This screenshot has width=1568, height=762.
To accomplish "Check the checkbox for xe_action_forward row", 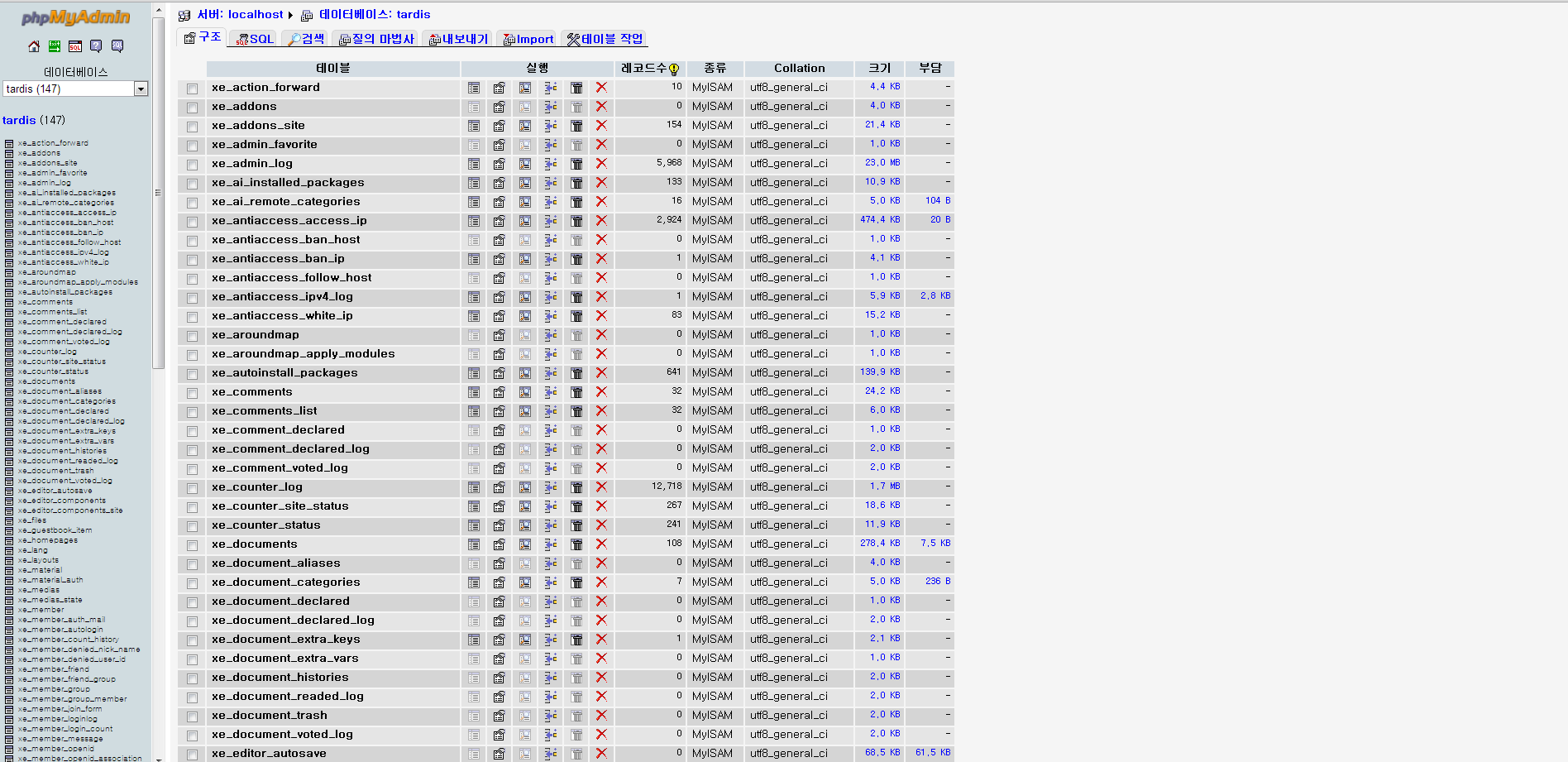I will point(191,88).
